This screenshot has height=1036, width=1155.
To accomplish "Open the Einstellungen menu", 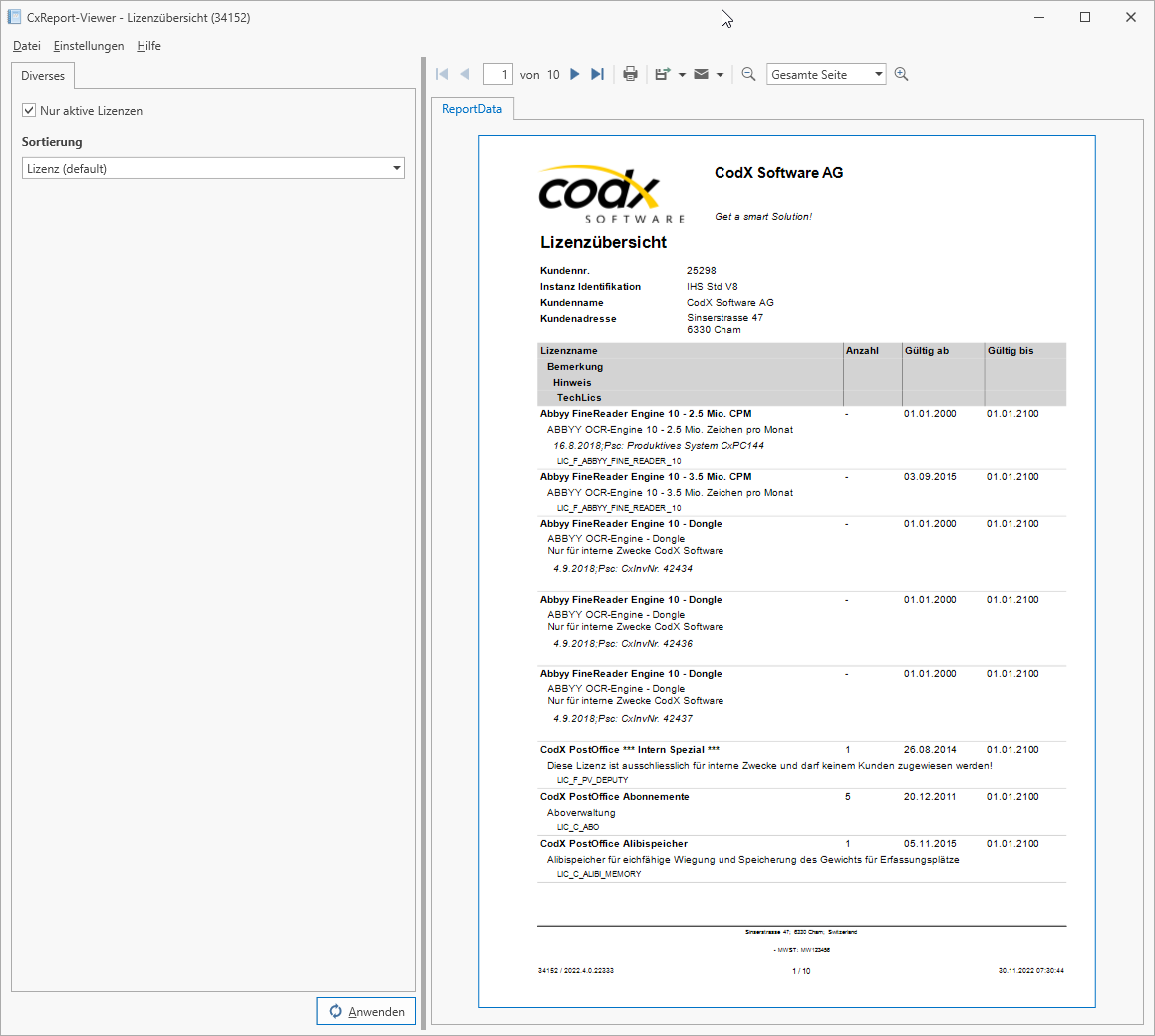I will tap(88, 46).
